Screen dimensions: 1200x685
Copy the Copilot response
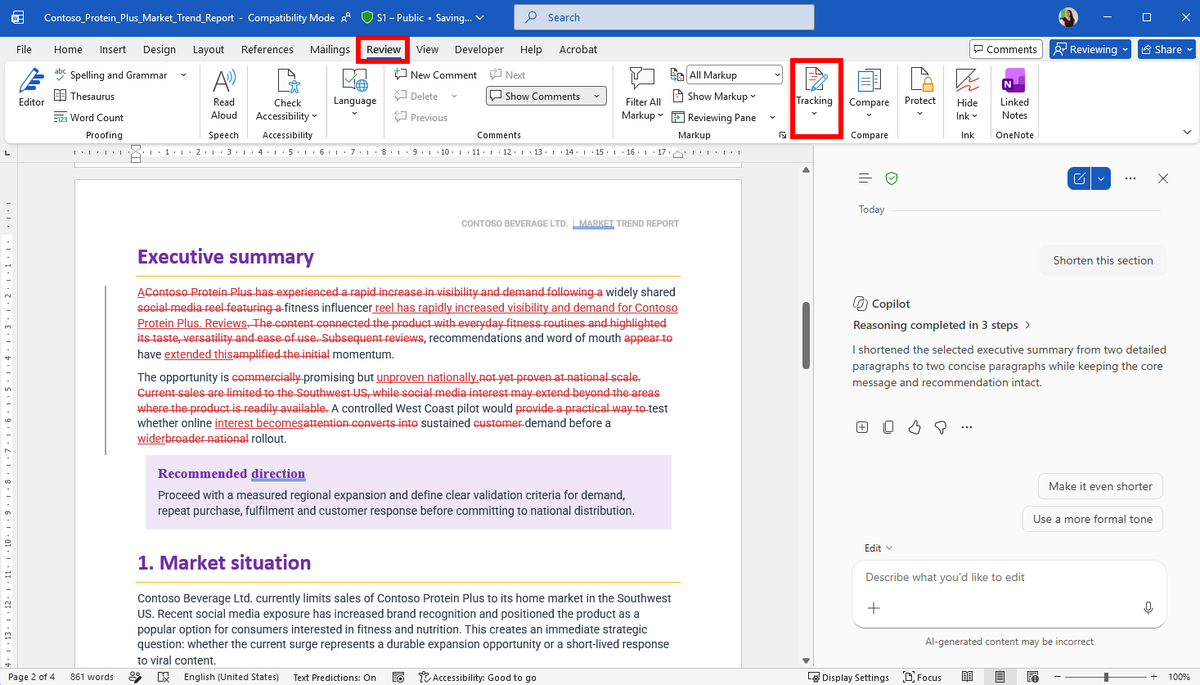[x=888, y=427]
